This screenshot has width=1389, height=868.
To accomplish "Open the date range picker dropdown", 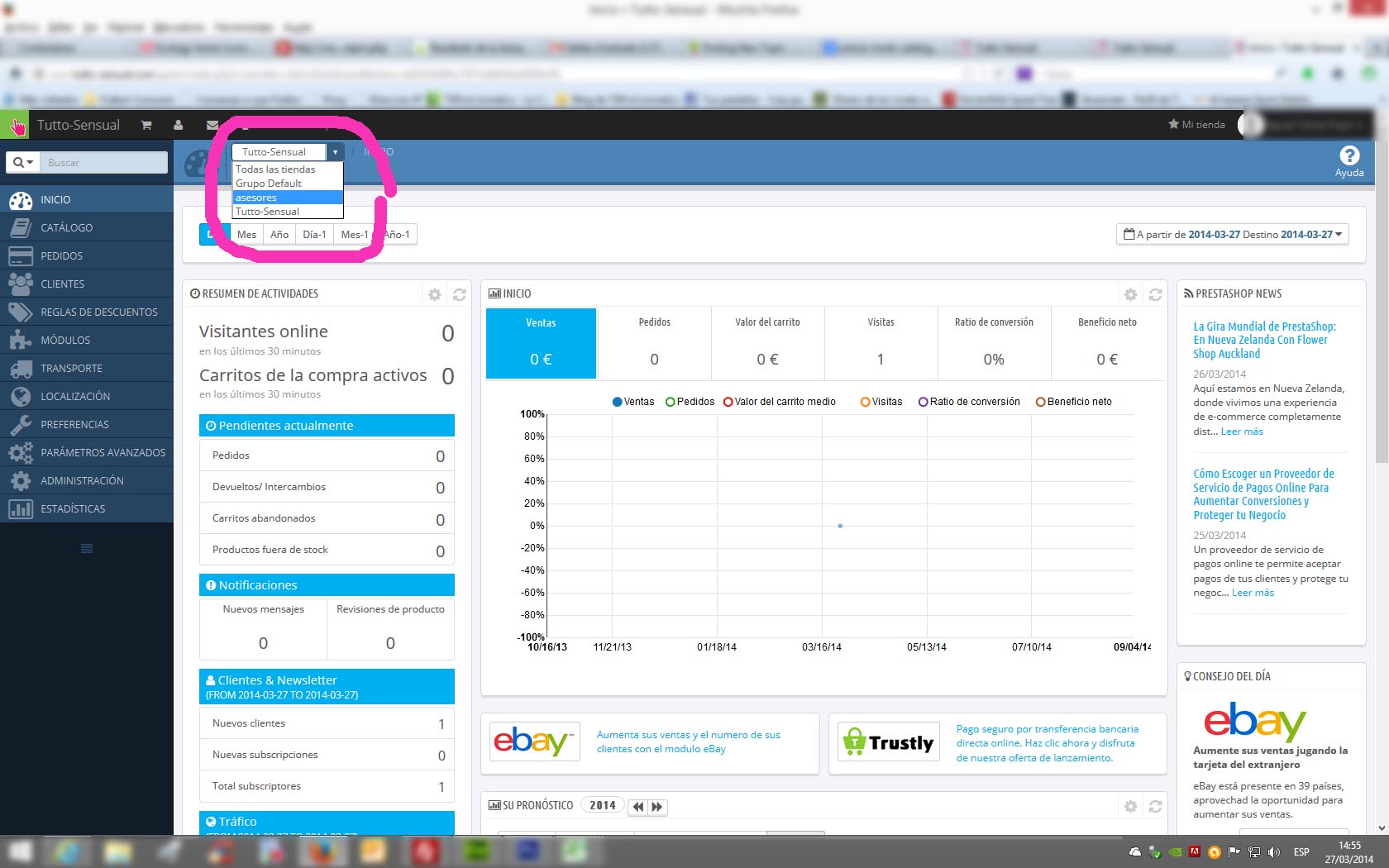I will coord(1232,235).
